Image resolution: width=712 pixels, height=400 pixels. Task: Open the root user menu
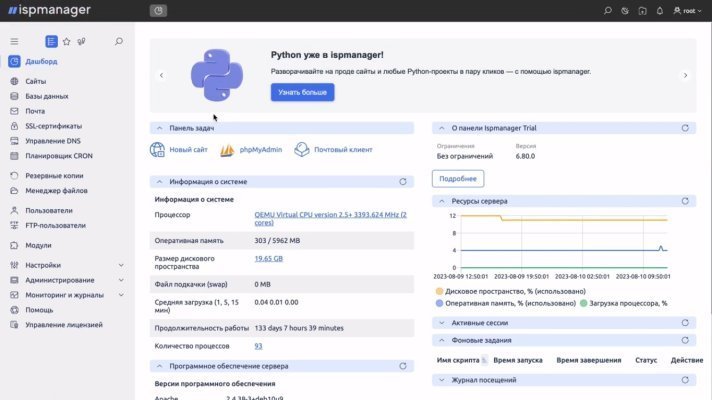click(687, 10)
